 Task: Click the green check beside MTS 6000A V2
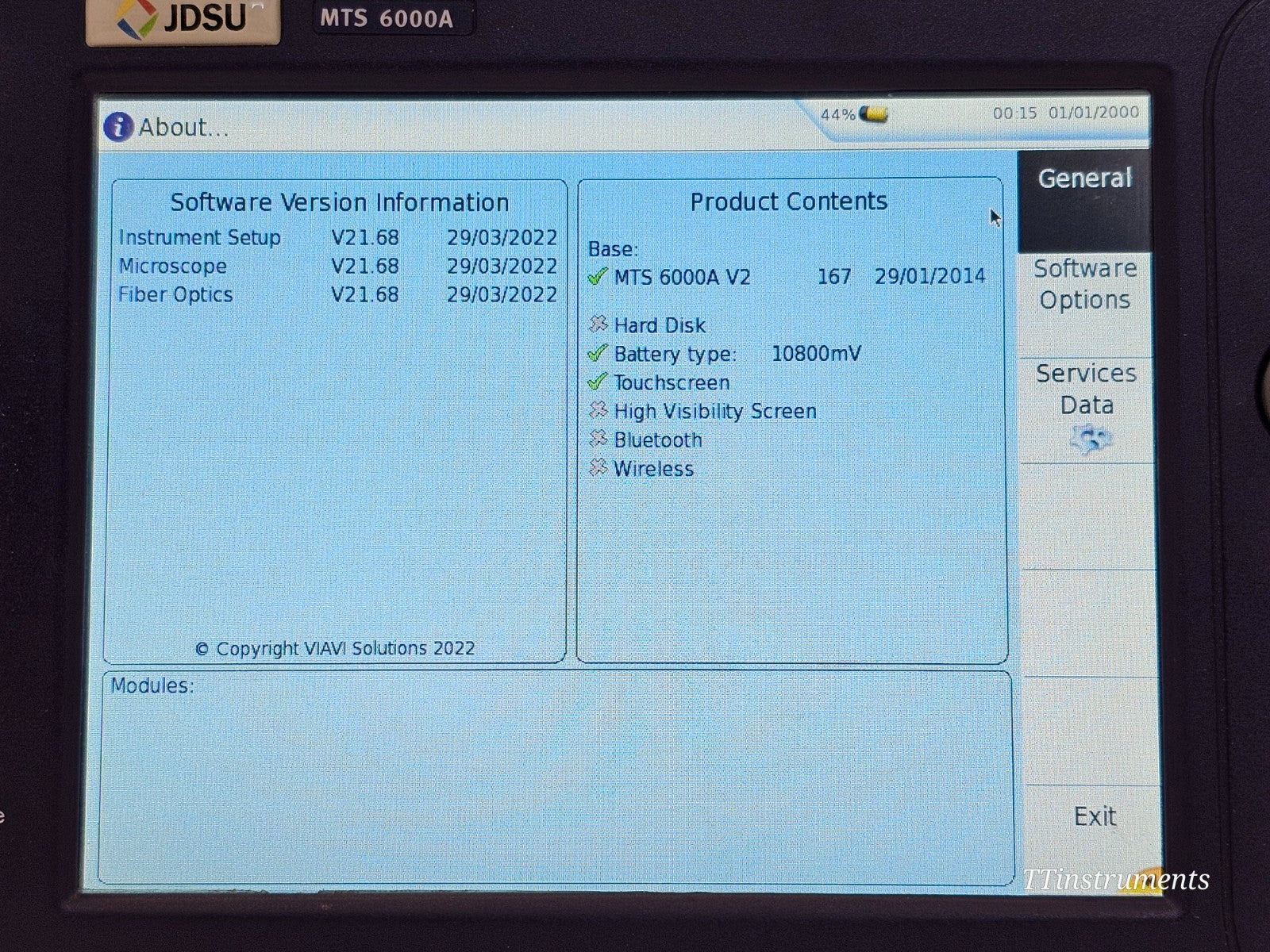(x=597, y=277)
